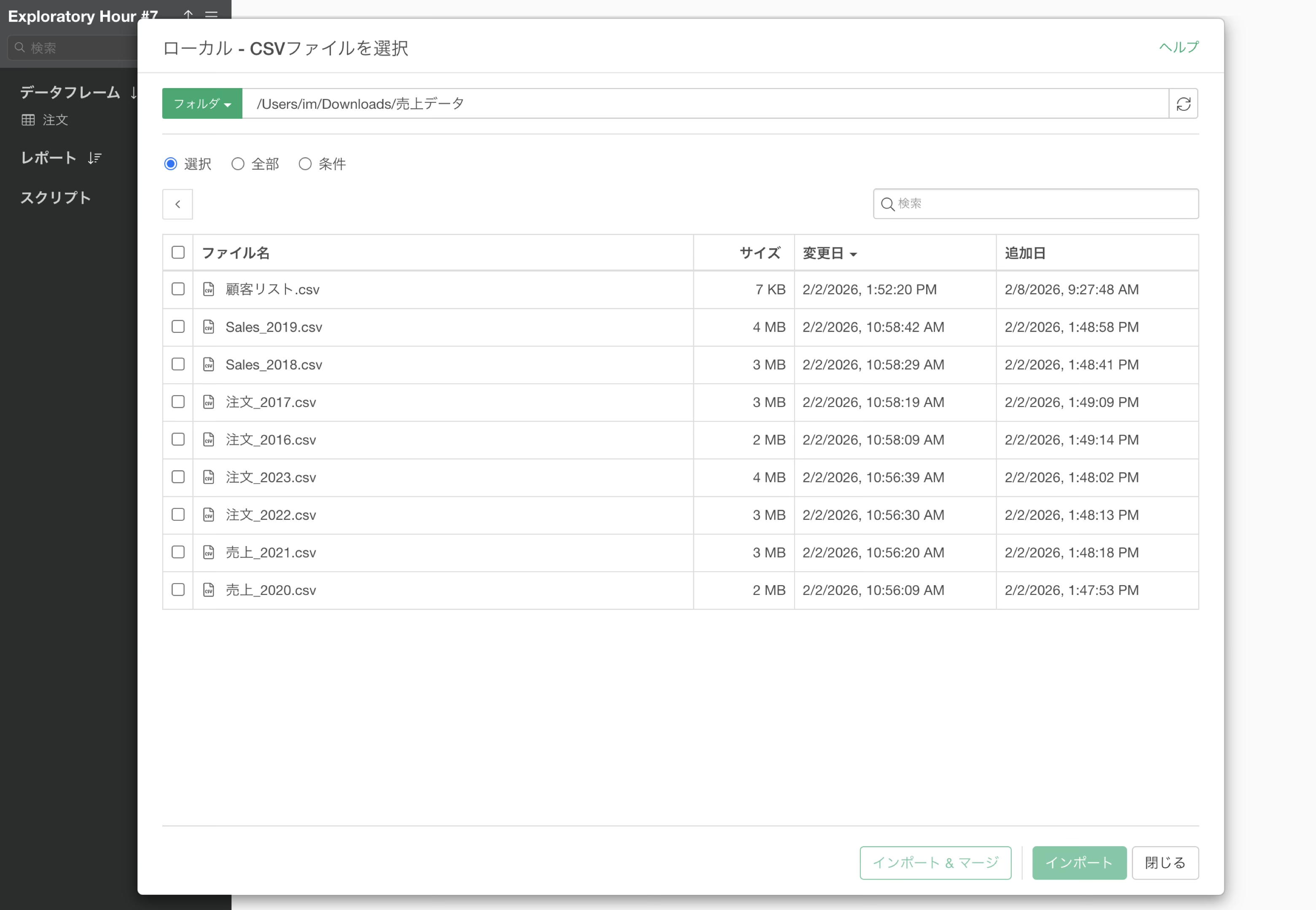The width and height of the screenshot is (1316, 910).
Task: Click the back chevron navigation button
Action: 177,204
